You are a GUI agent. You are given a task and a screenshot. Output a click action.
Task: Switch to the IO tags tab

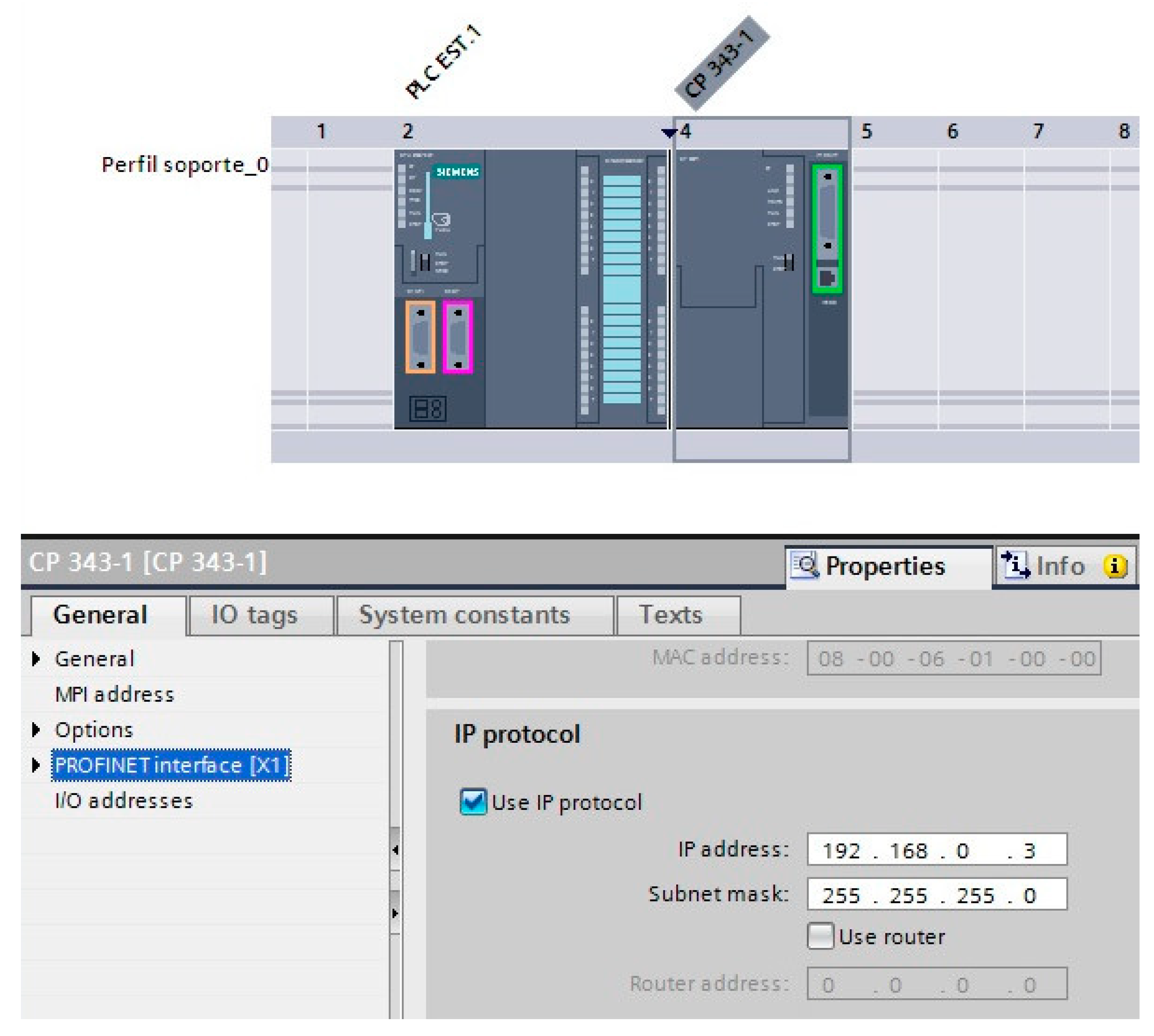click(254, 615)
